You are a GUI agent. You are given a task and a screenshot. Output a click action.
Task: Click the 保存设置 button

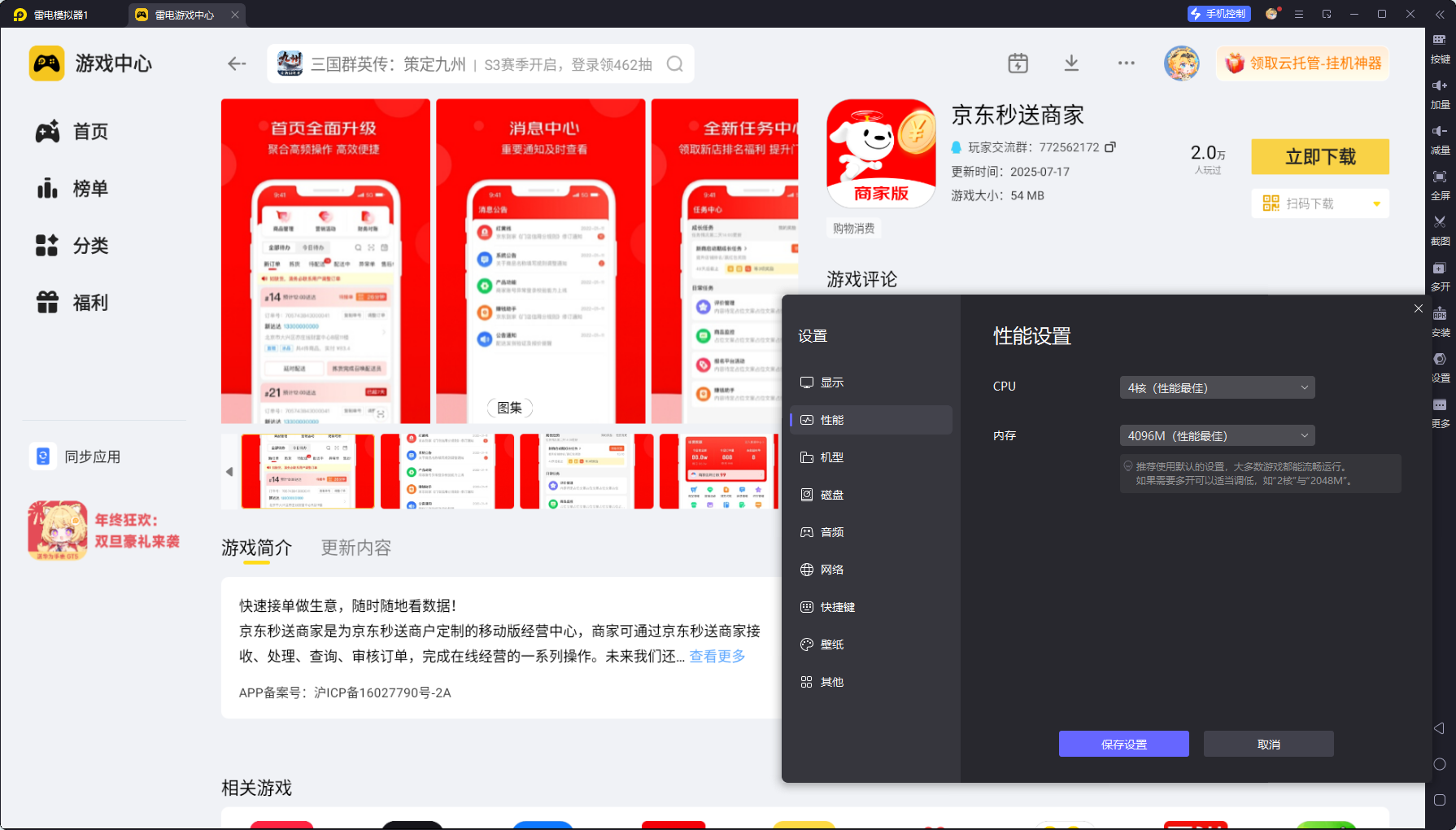coord(1123,744)
